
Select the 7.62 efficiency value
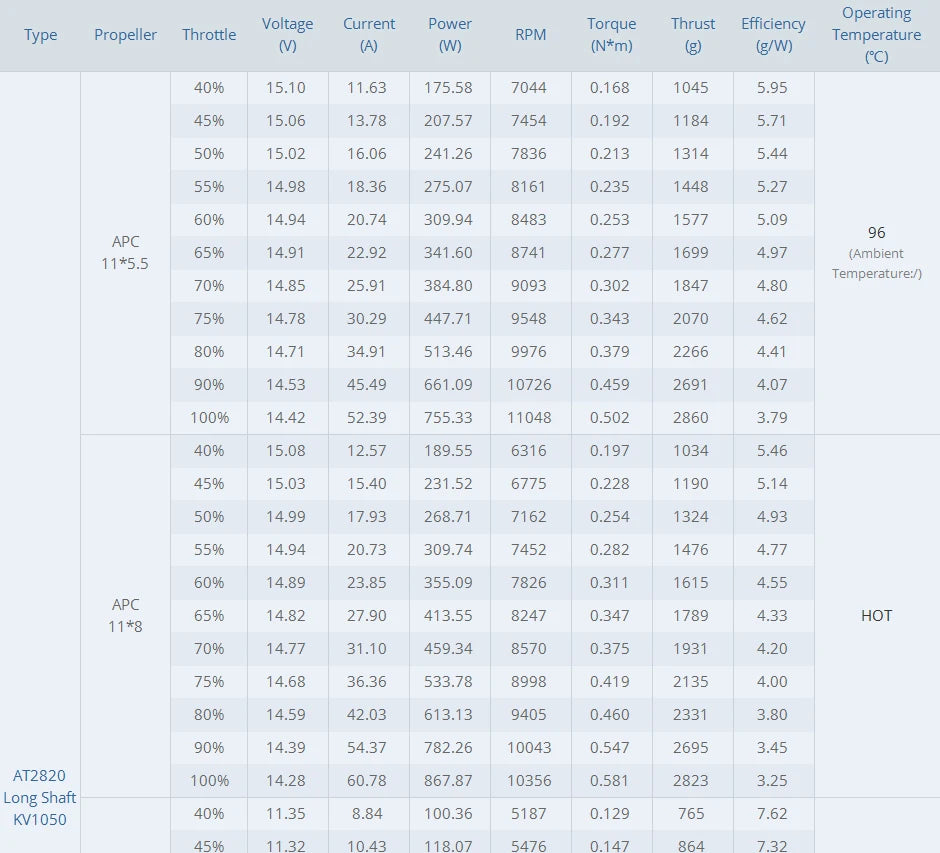773,814
